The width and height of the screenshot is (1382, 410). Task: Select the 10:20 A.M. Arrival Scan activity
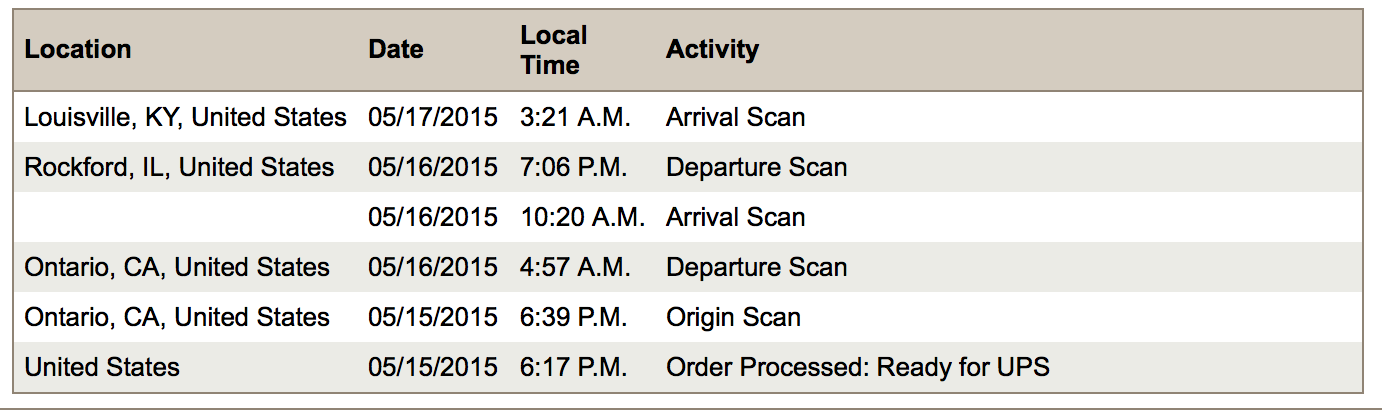click(735, 217)
